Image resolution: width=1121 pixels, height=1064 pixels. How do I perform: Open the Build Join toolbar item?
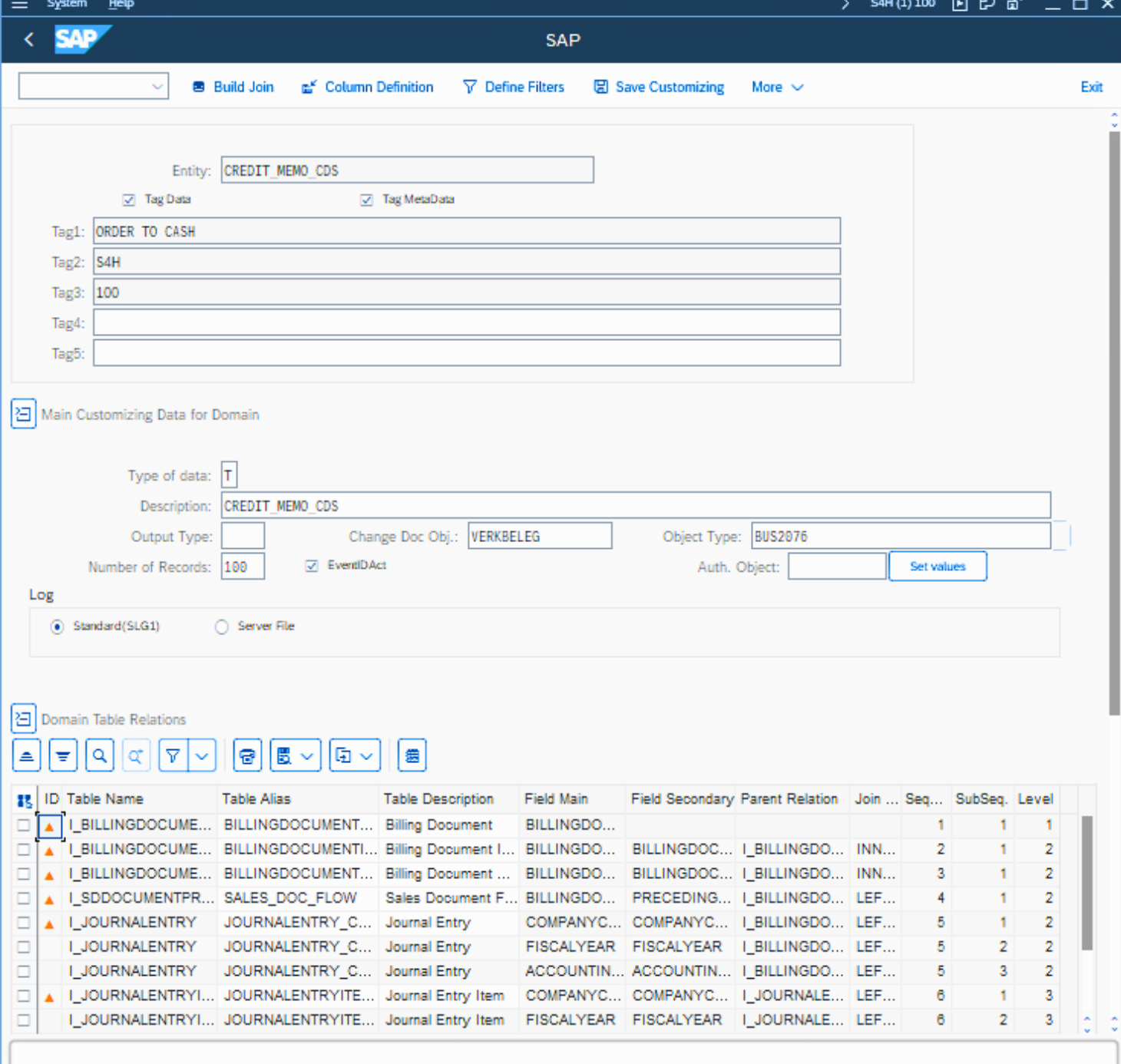(x=233, y=88)
